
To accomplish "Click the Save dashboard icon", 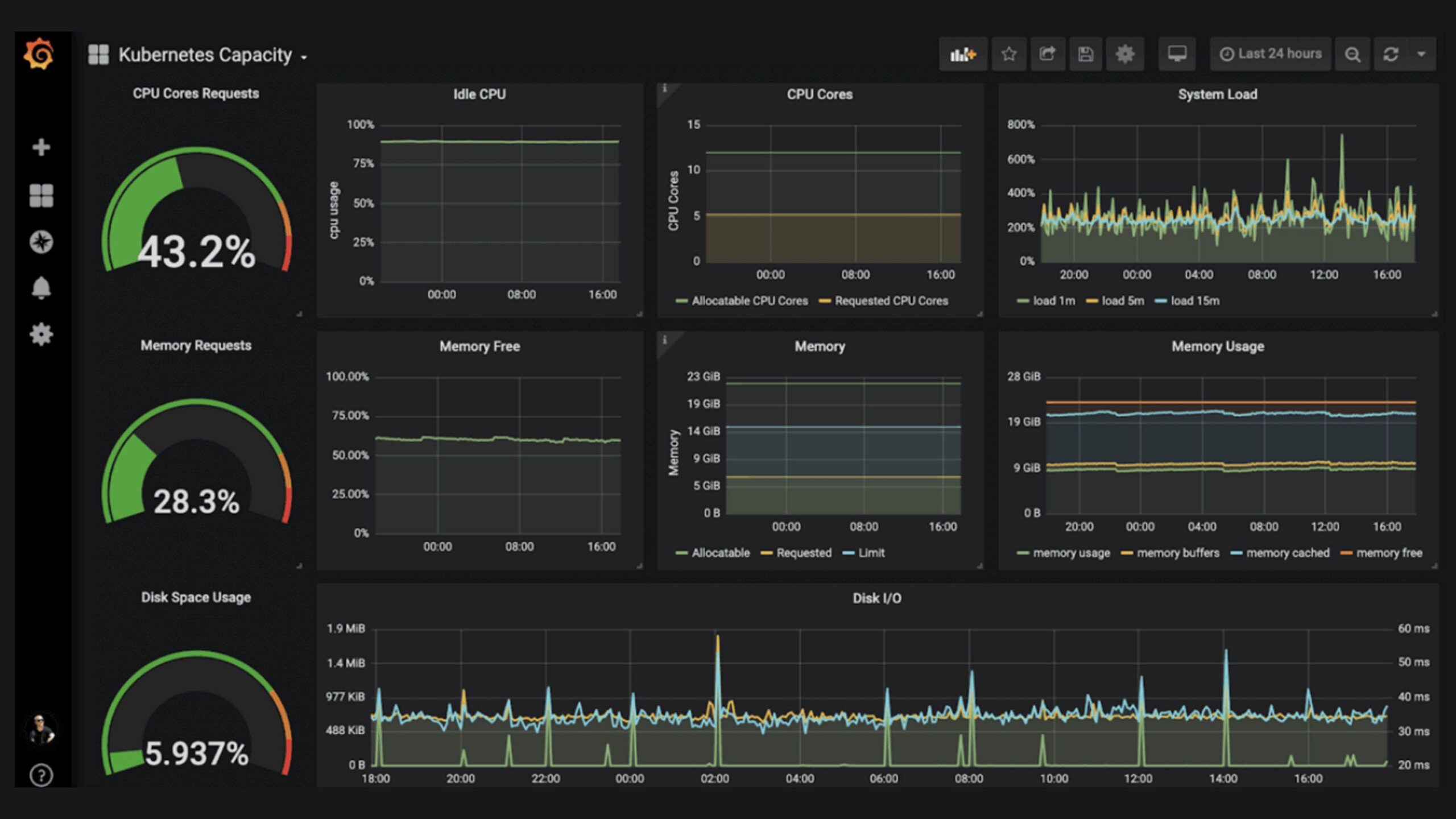I will point(1087,53).
